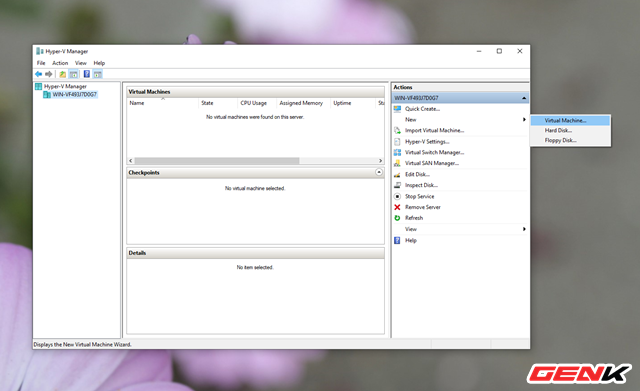Open the Help menu in menu bar
640x391 pixels.
click(99, 63)
